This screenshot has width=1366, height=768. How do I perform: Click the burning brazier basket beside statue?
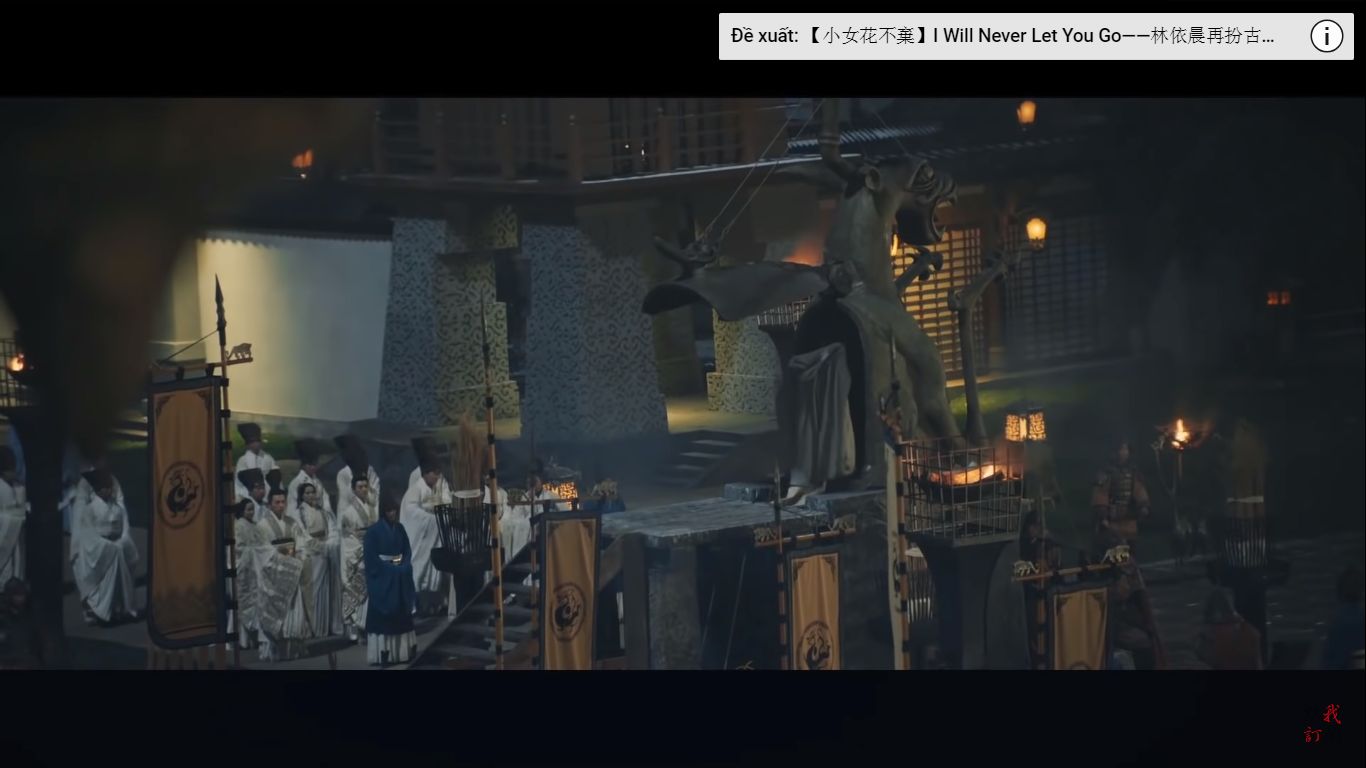coord(962,485)
